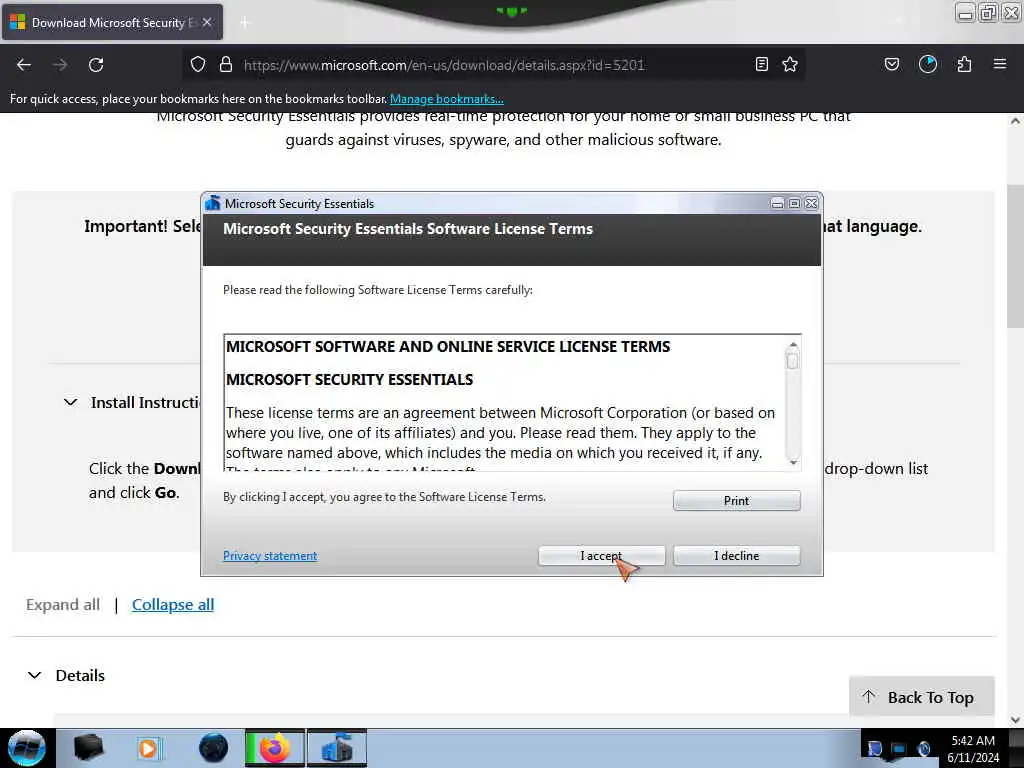The image size is (1024, 768).
Task: Save page to Pocket
Action: point(892,64)
